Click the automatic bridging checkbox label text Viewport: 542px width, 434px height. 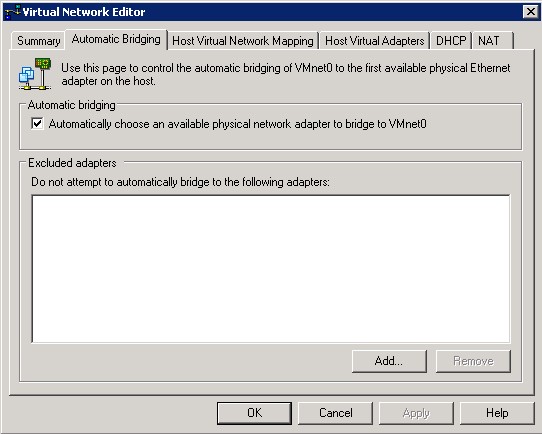pos(237,124)
